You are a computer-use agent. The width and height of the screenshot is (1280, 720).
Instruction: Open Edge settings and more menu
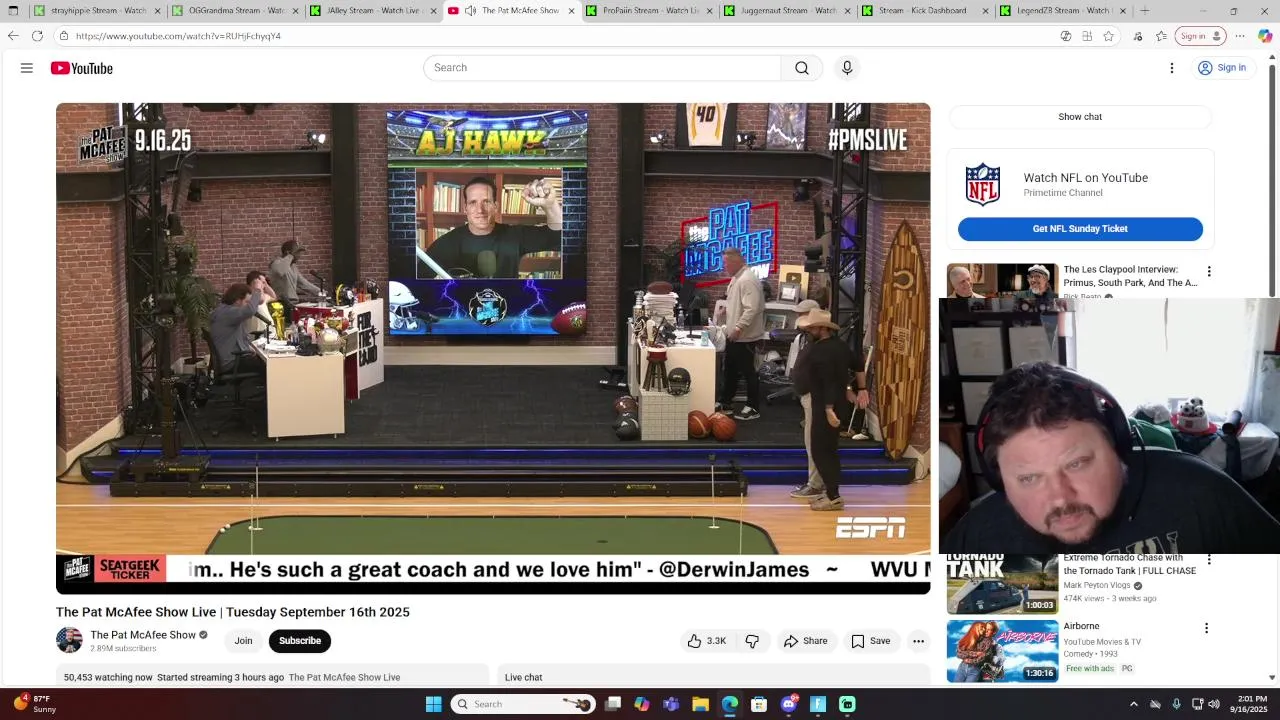(1240, 36)
